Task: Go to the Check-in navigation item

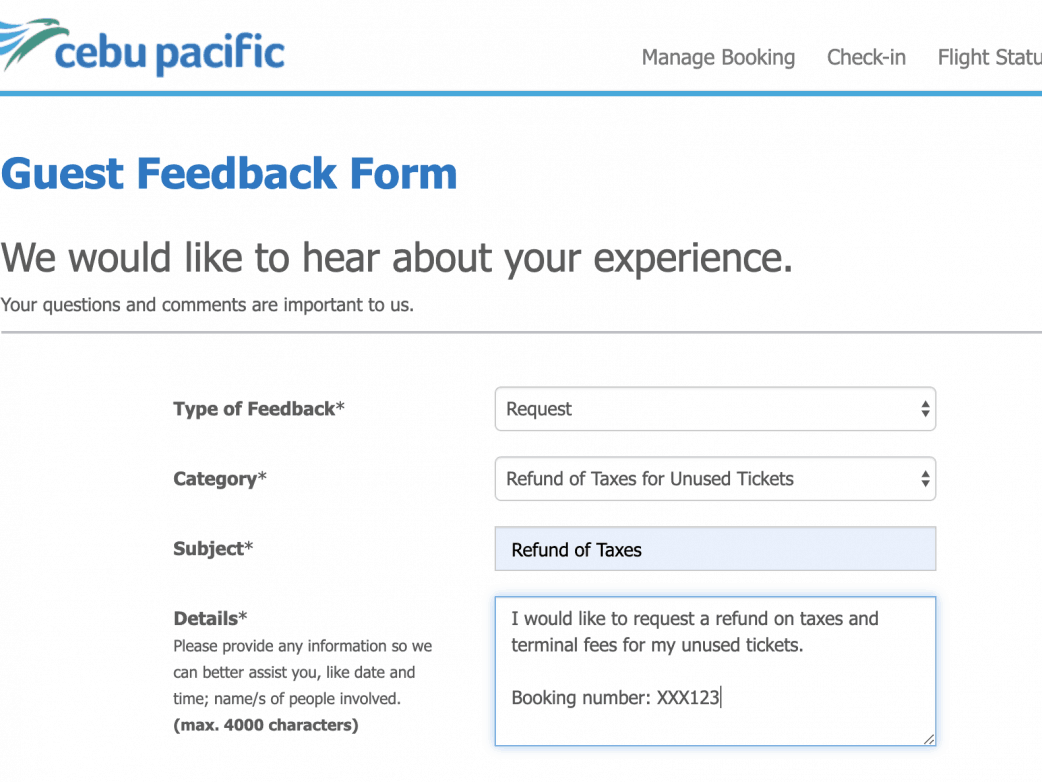Action: pyautogui.click(x=866, y=58)
